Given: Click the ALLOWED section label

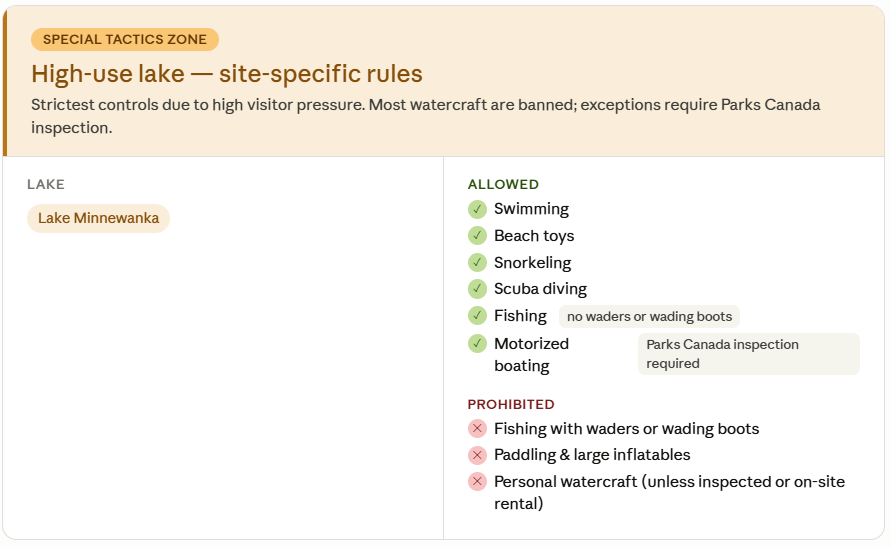Looking at the screenshot, I should 503,185.
